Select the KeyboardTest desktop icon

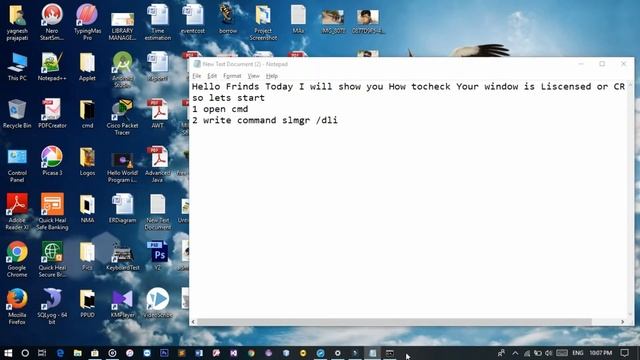click(x=122, y=256)
